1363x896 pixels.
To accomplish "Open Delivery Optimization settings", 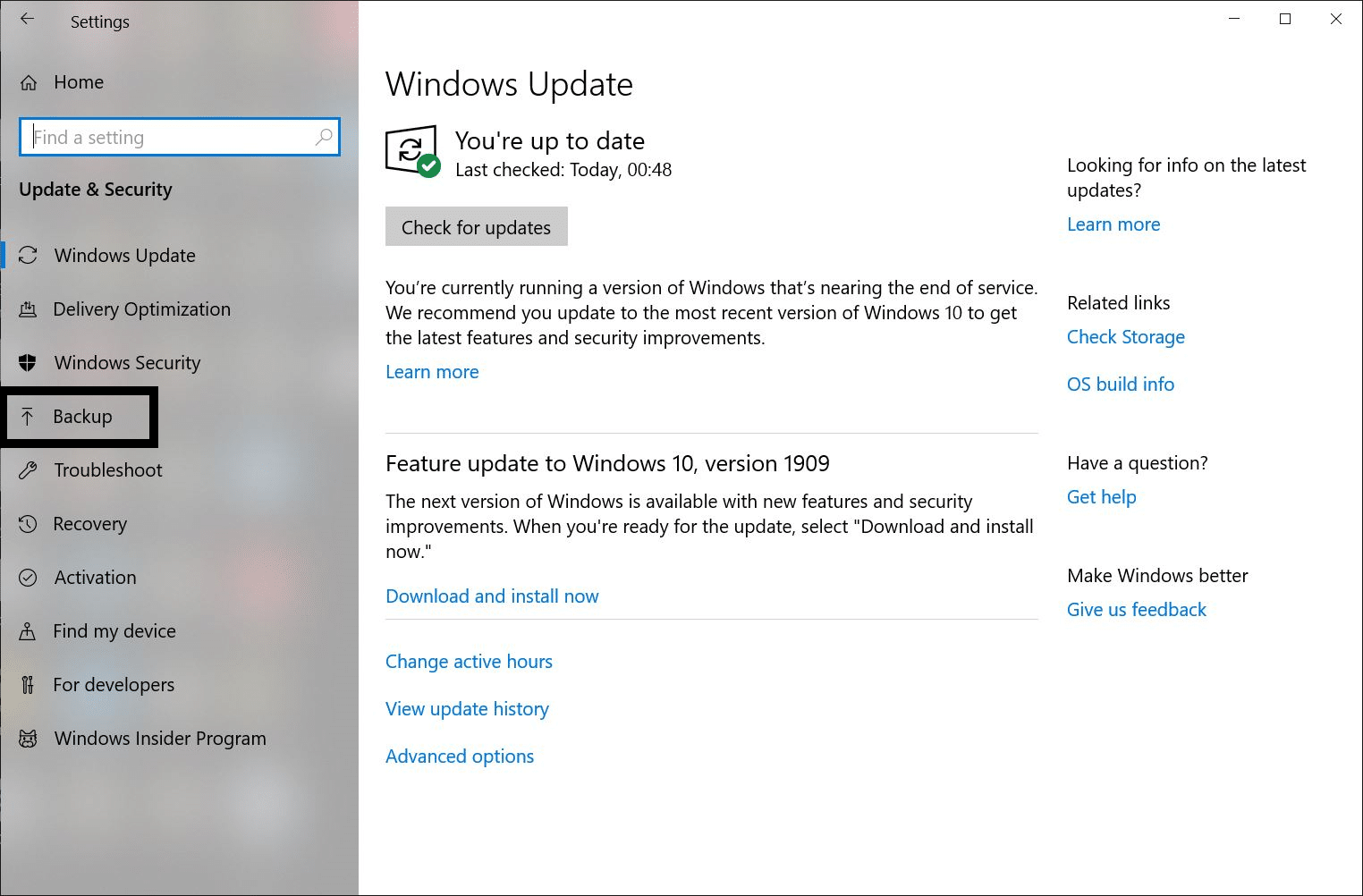I will coord(30,309).
